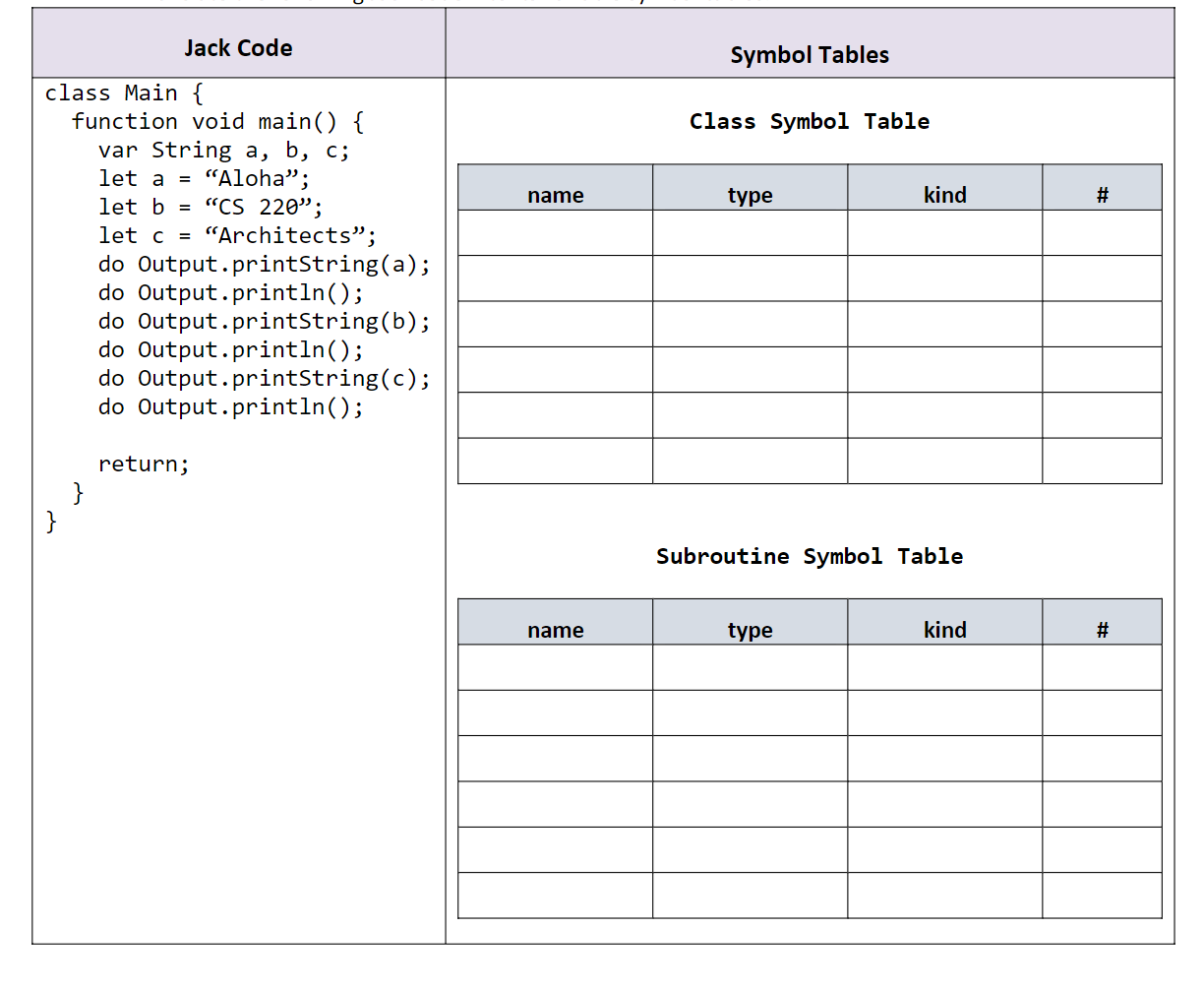Click the kind header in Subroutine Symbol Table
The height and width of the screenshot is (990, 1204).
pos(944,630)
